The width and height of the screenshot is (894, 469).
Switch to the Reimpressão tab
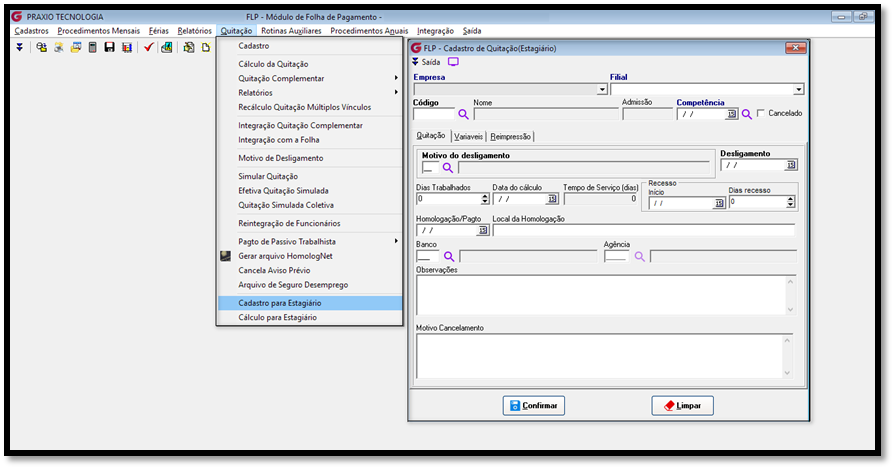click(510, 137)
